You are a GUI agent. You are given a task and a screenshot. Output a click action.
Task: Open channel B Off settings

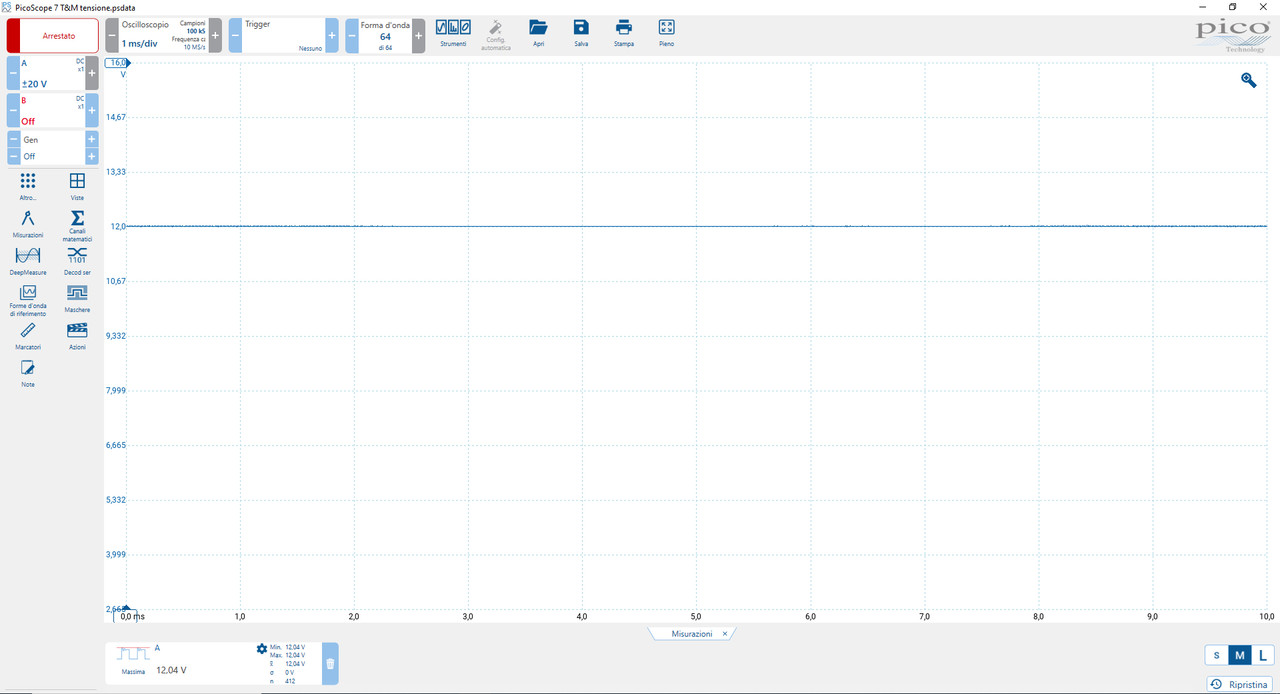click(52, 110)
